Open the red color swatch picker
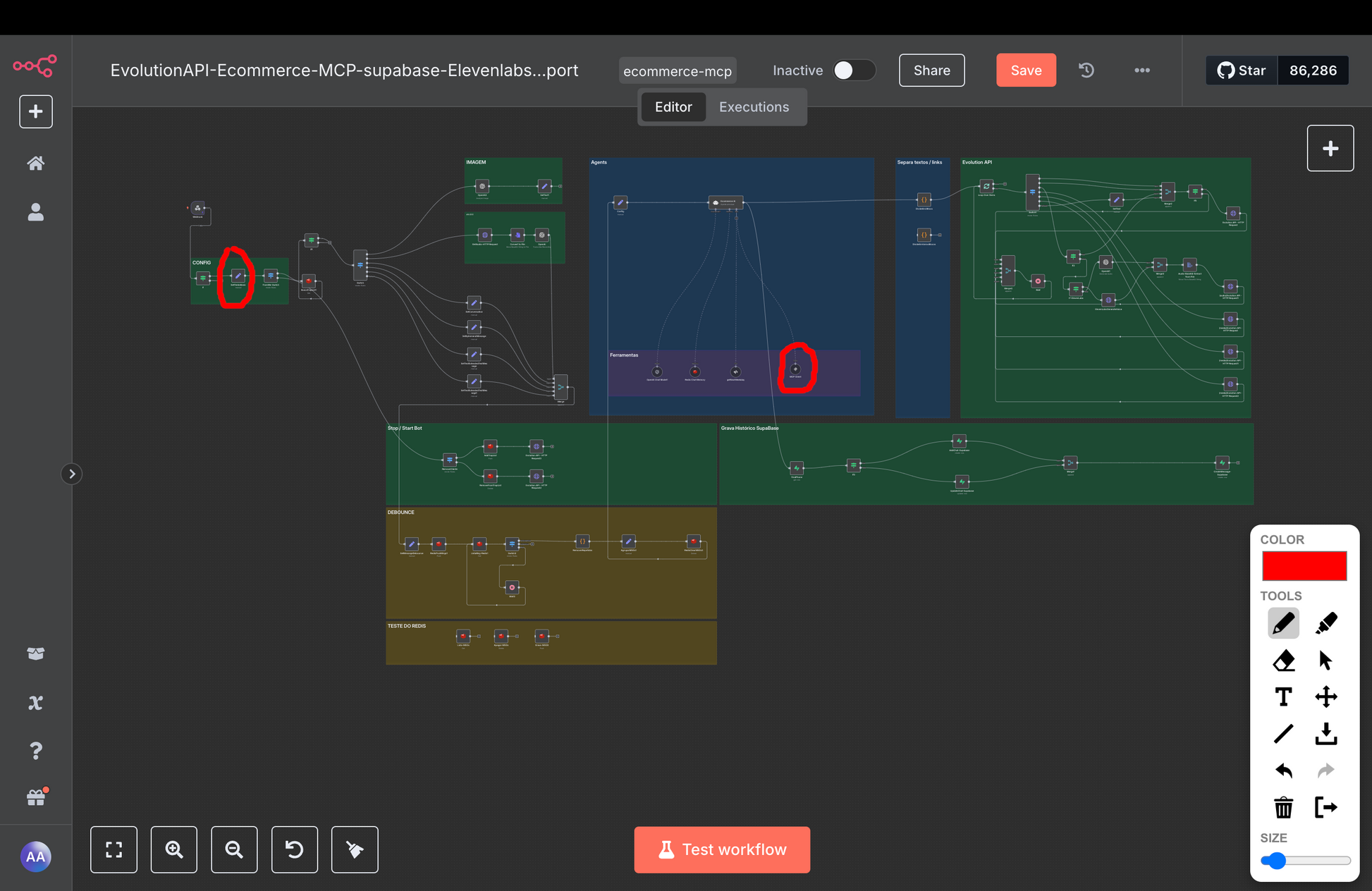Screen dimensions: 1372x891 pyautogui.click(x=1304, y=566)
